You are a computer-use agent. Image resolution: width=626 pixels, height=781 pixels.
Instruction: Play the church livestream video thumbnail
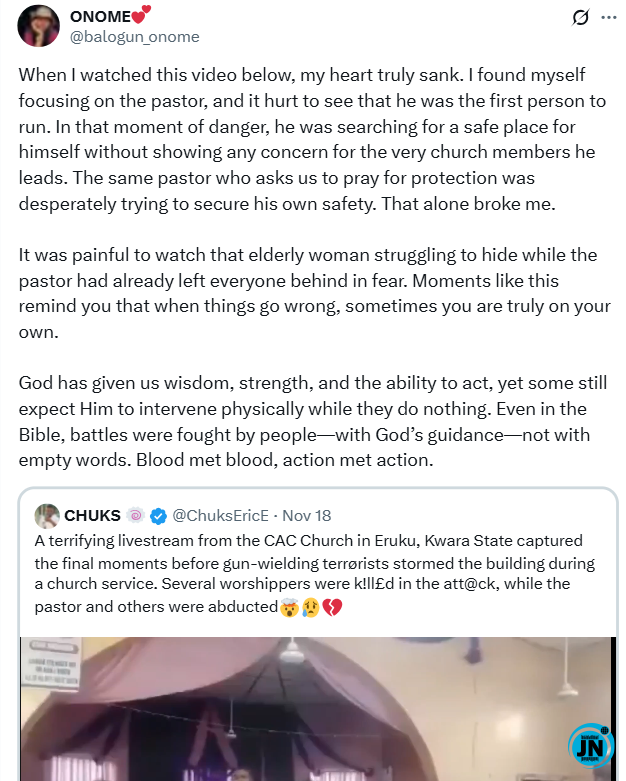coord(316,708)
